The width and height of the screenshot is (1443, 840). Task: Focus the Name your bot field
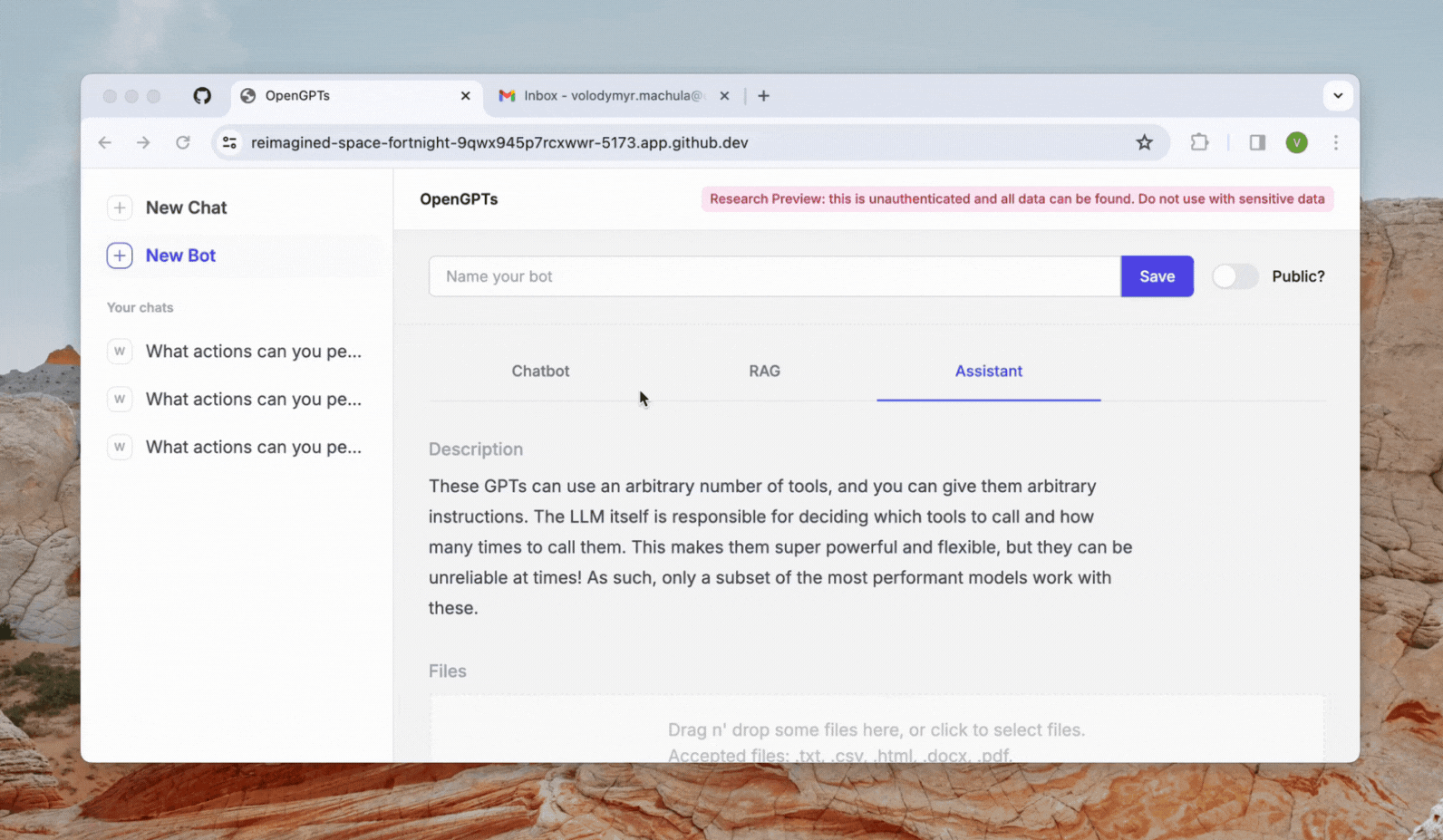coord(775,276)
